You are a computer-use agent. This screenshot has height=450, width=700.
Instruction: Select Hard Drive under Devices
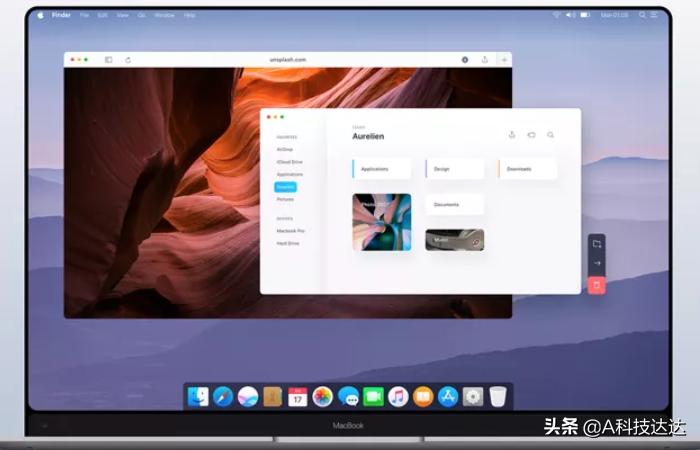click(288, 243)
